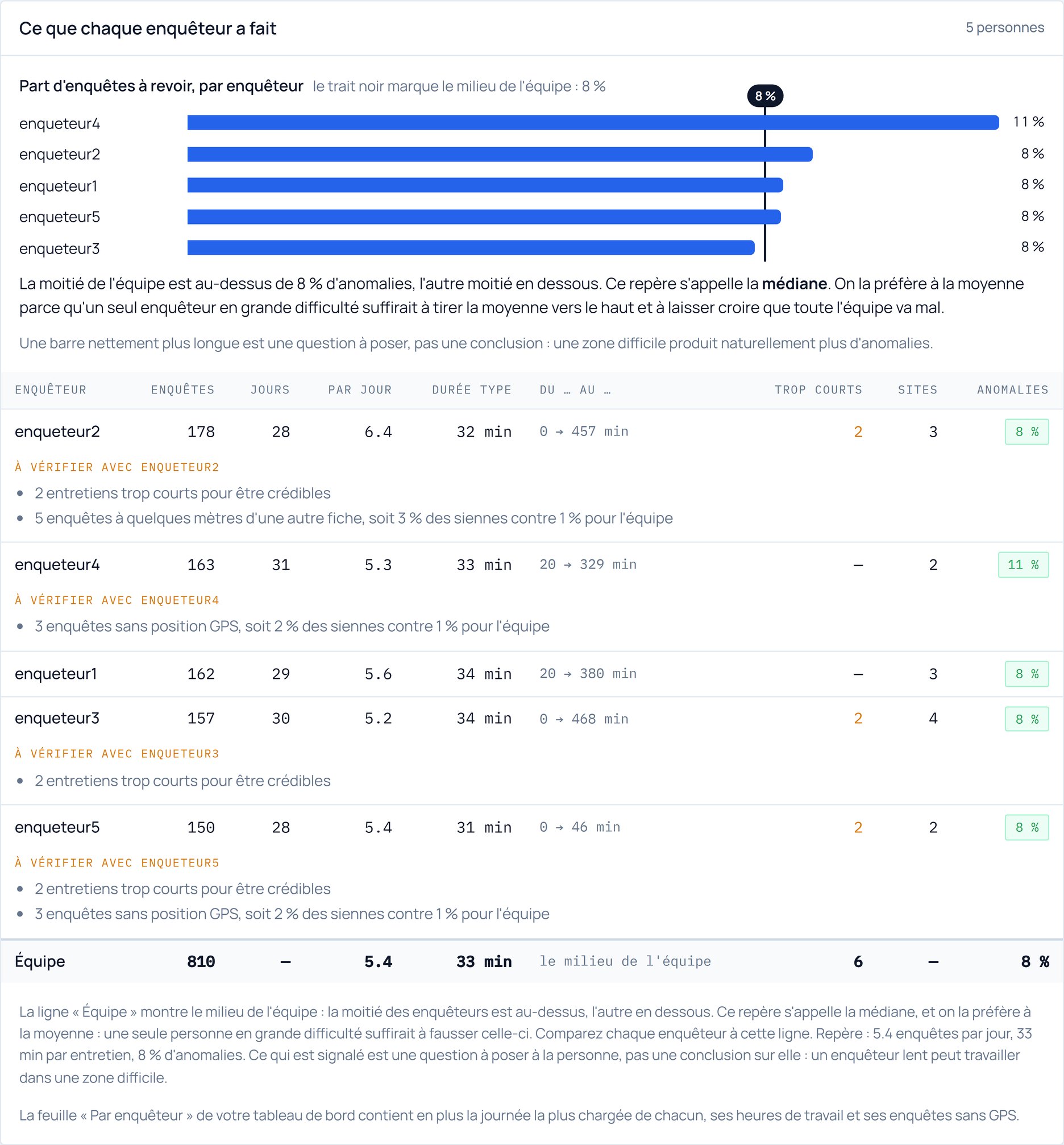This screenshot has width=1064, height=1145.
Task: Click 'À VÉRIFIER AVEC ENQUETEUR4' label
Action: pyautogui.click(x=117, y=600)
